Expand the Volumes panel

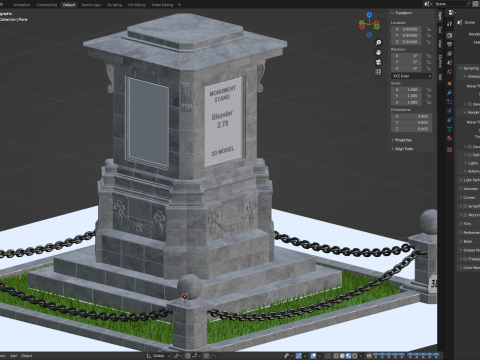(x=468, y=189)
